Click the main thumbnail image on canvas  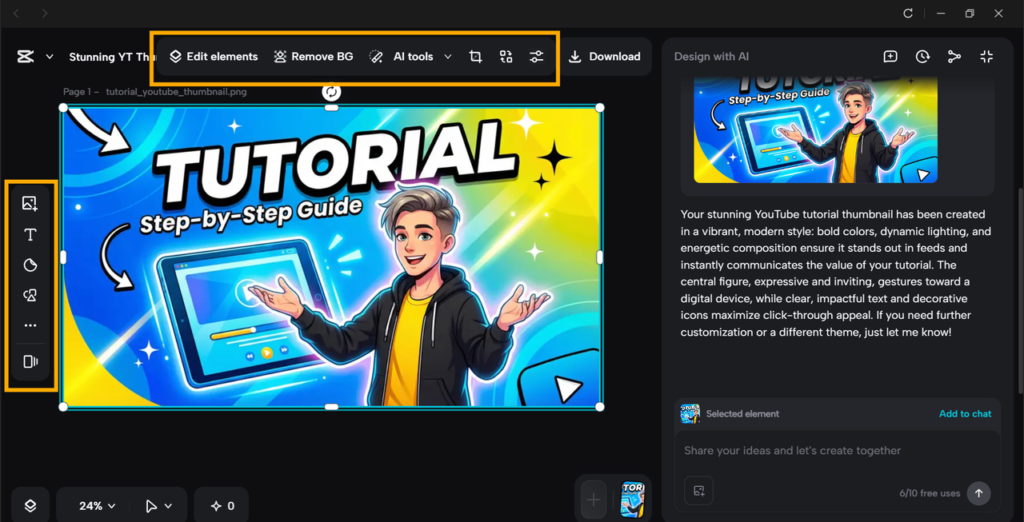click(332, 257)
